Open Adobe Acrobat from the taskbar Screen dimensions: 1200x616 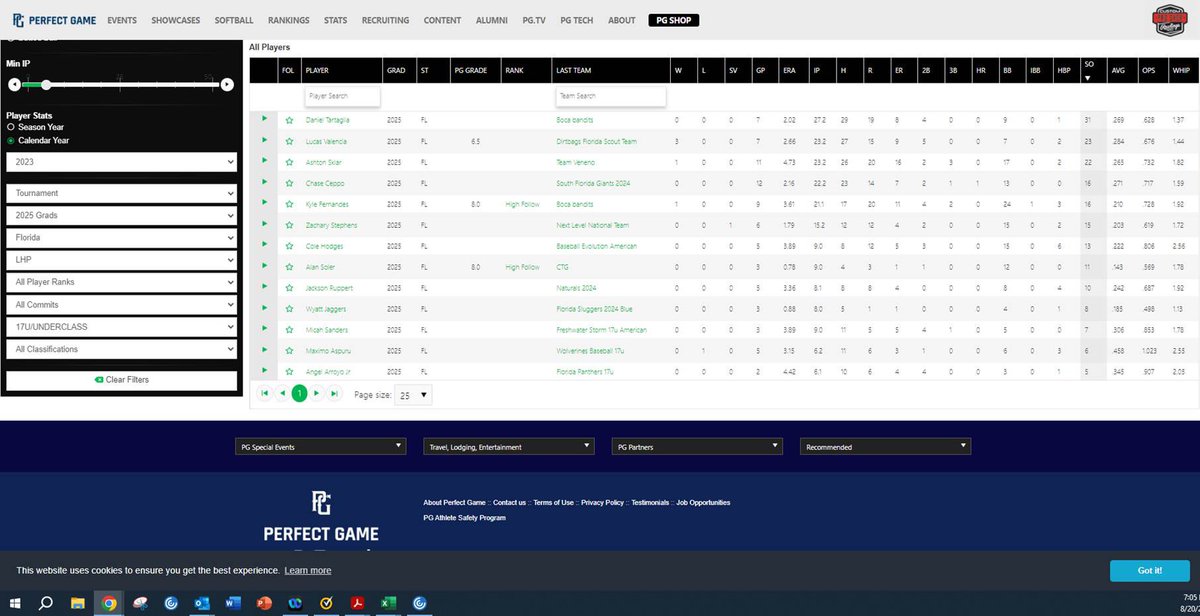pos(357,603)
